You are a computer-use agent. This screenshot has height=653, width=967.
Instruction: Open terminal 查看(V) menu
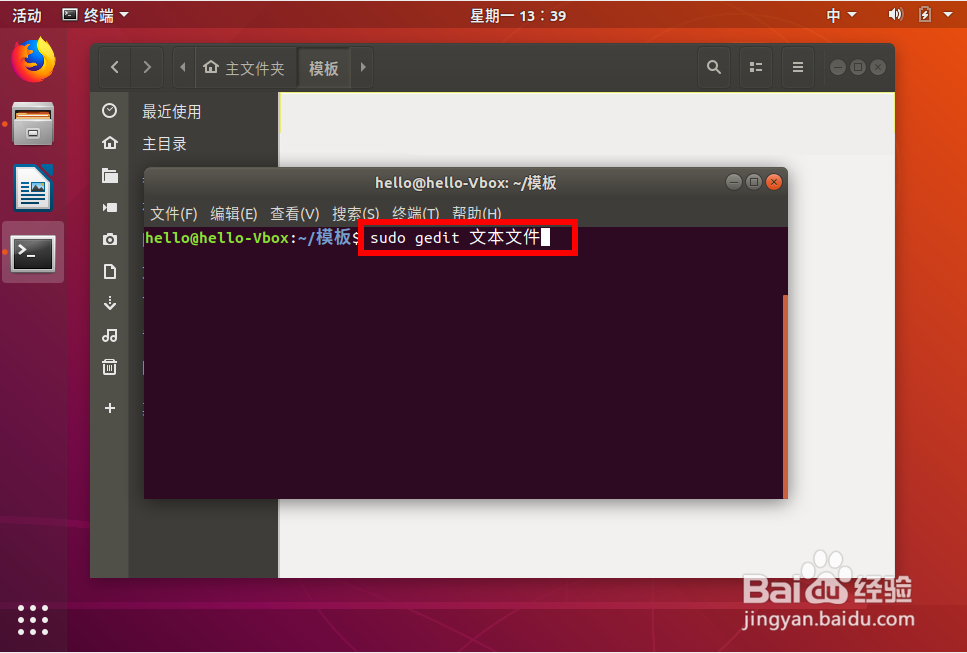coord(295,213)
